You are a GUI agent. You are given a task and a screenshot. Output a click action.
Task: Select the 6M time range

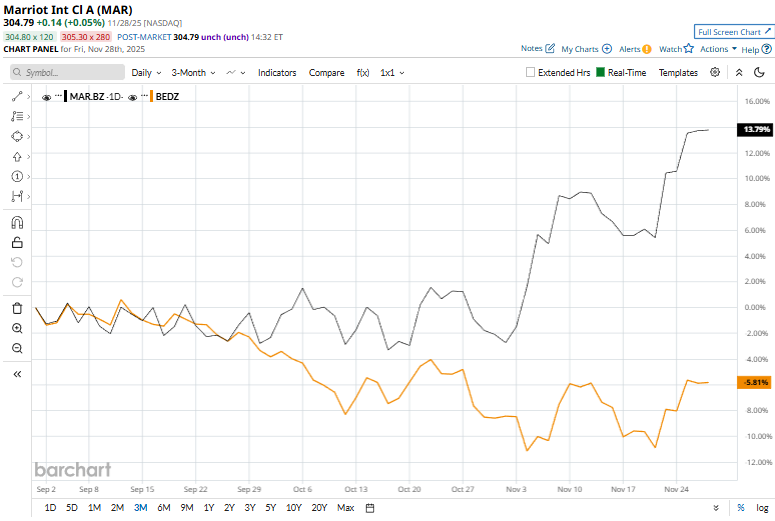point(164,508)
